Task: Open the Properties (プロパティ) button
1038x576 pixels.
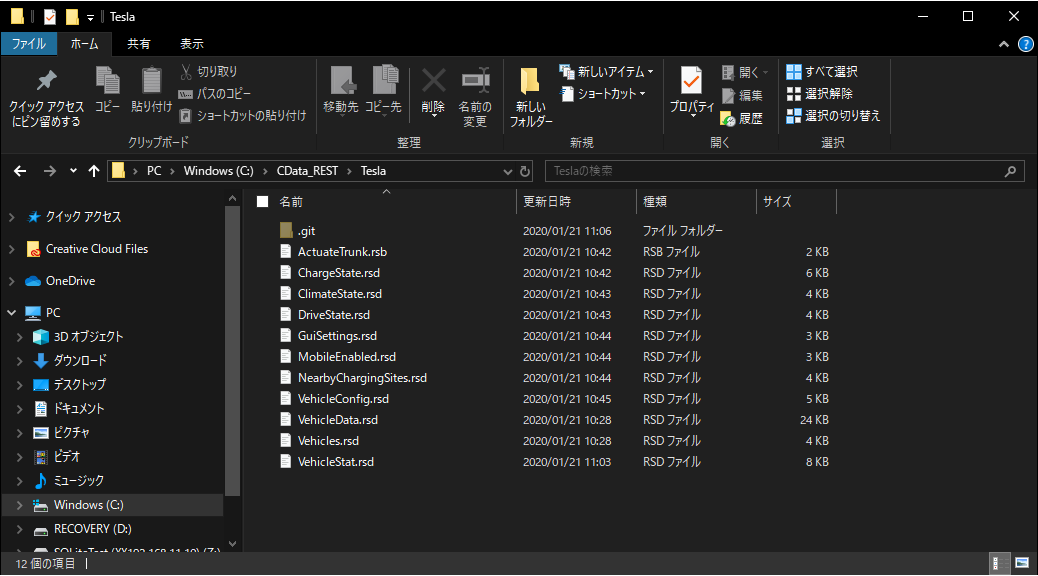Action: 692,91
